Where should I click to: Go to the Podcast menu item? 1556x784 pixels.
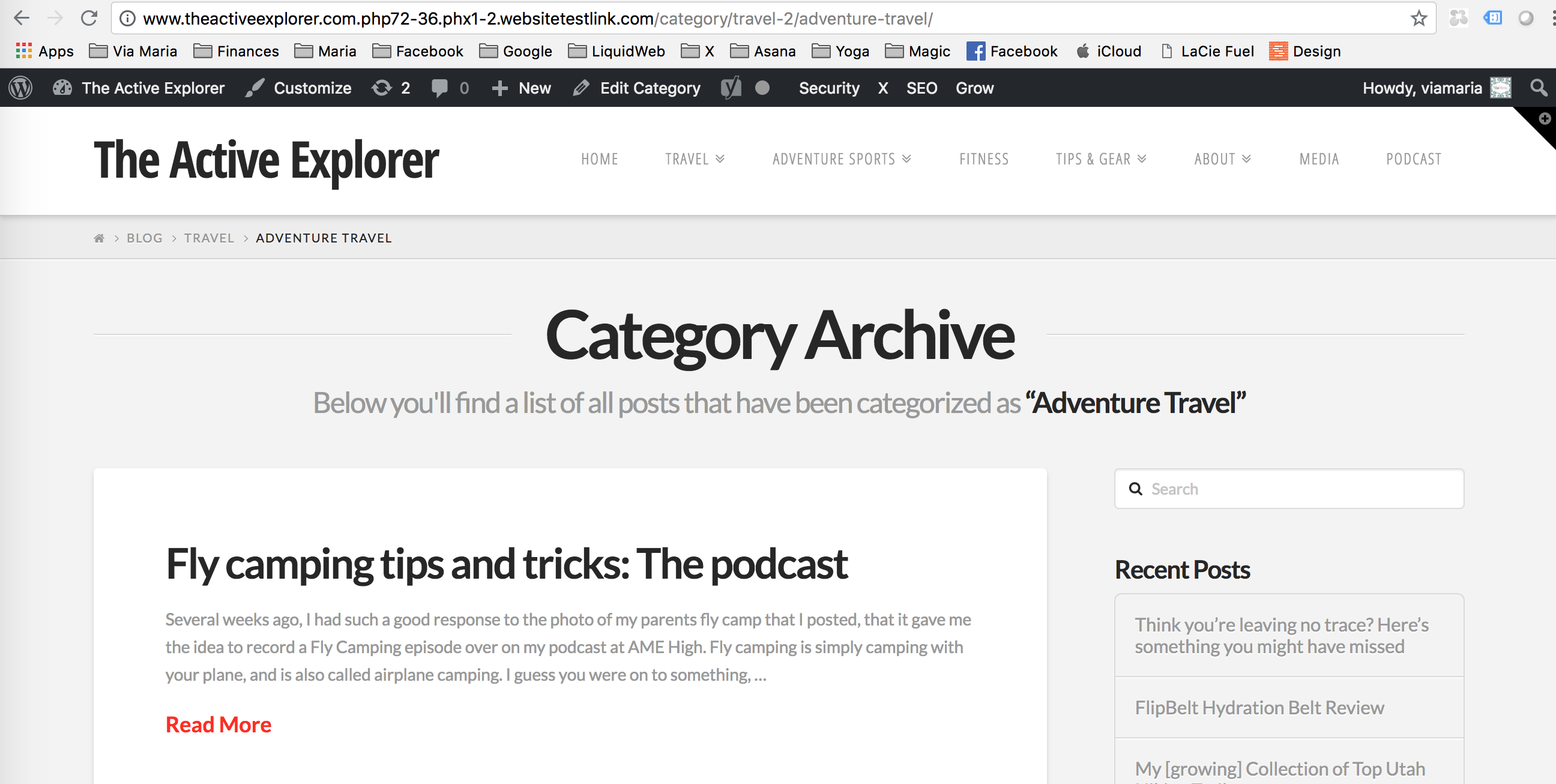click(x=1414, y=159)
